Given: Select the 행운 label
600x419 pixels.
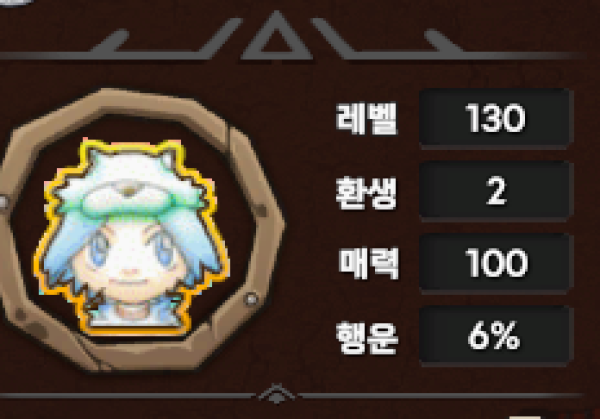Looking at the screenshot, I should point(367,337).
